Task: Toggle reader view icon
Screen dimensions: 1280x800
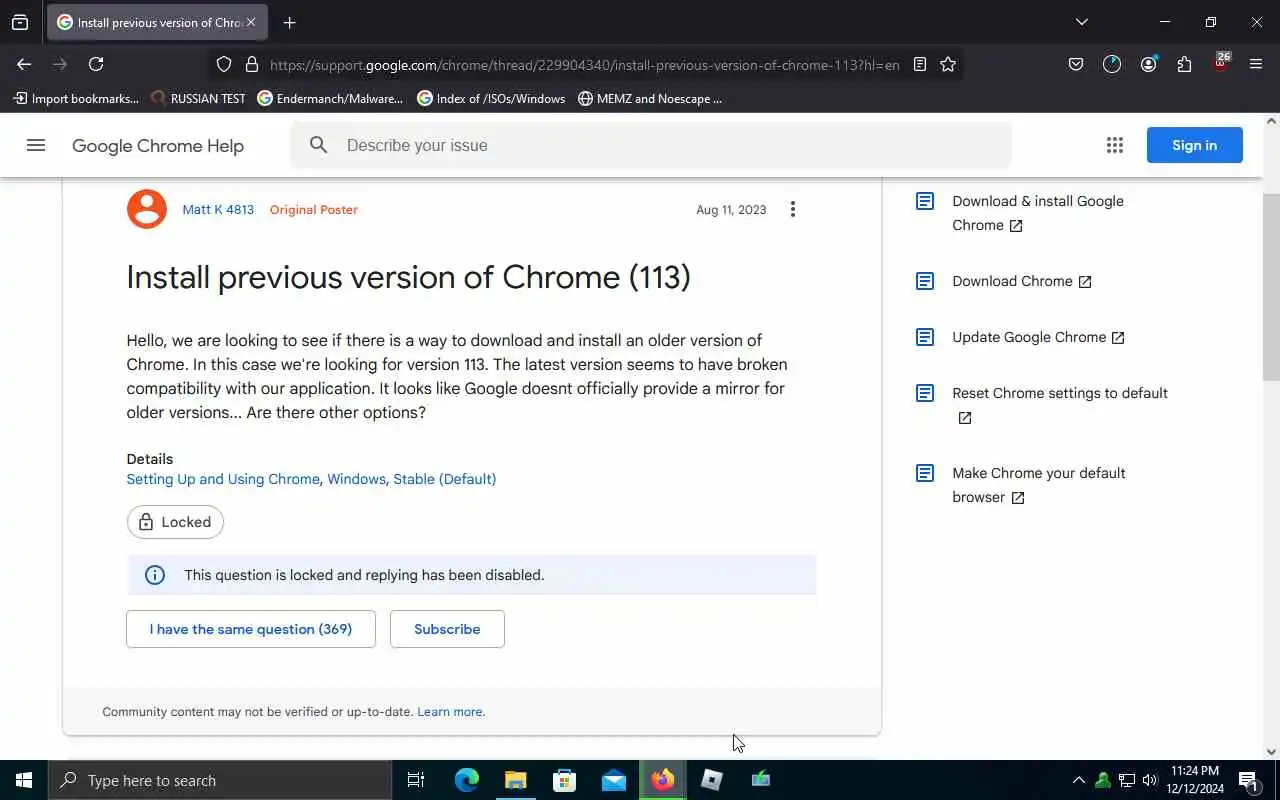Action: coord(920,64)
